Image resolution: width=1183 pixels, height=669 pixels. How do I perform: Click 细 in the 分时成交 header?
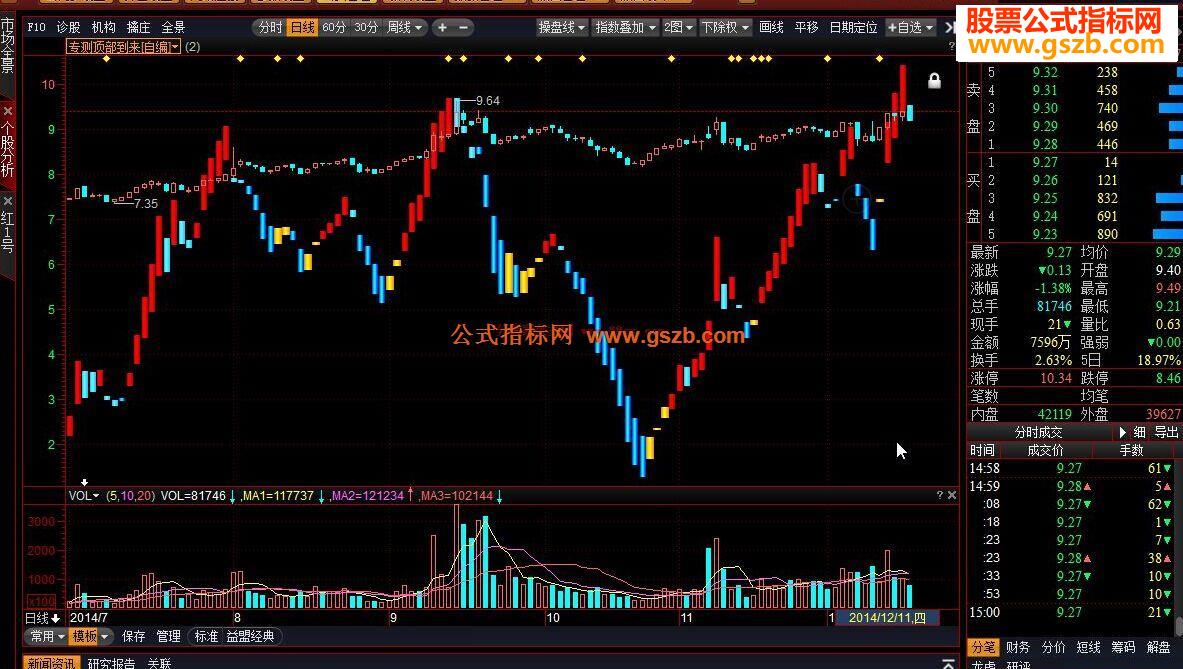click(1141, 432)
